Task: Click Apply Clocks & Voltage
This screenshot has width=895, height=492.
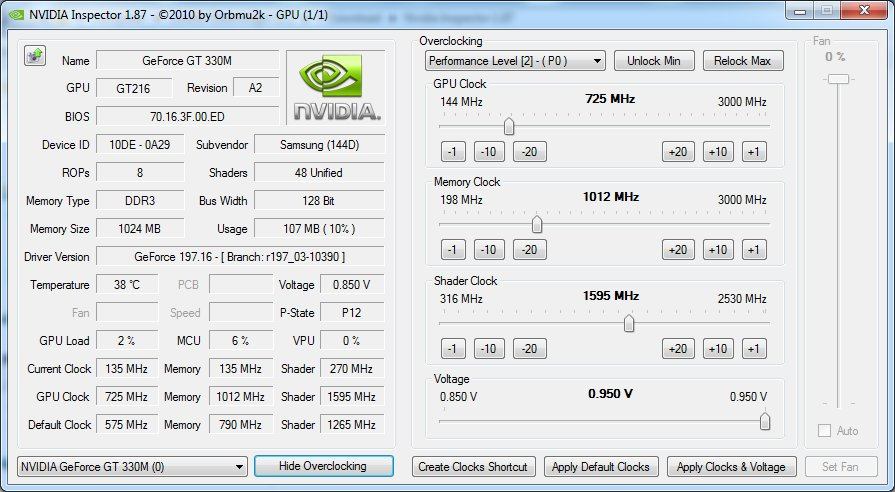Action: click(x=731, y=467)
